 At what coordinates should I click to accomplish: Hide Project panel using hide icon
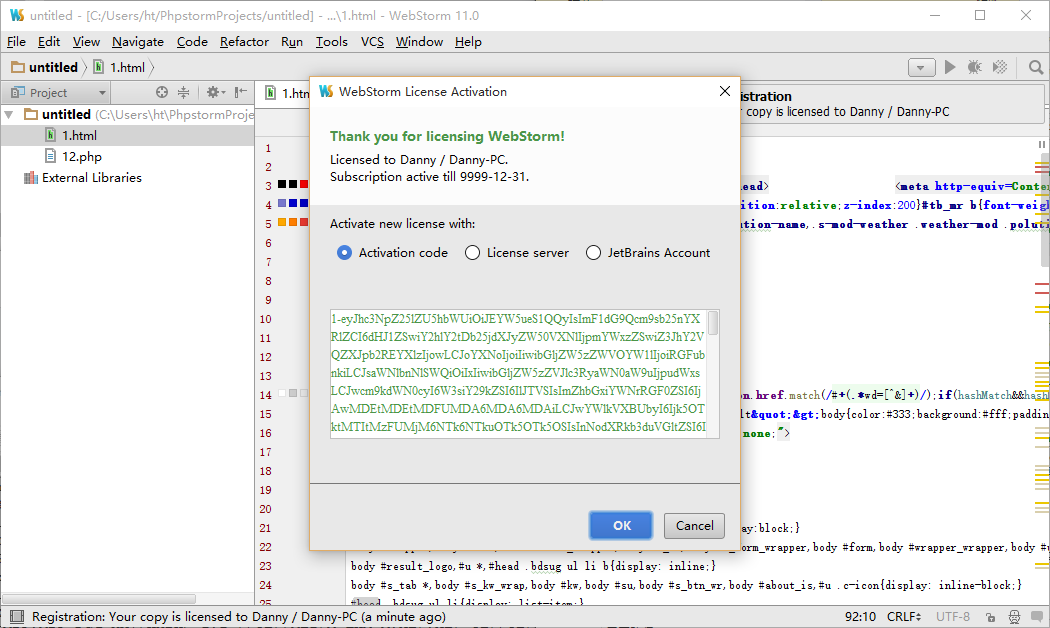pyautogui.click(x=240, y=92)
